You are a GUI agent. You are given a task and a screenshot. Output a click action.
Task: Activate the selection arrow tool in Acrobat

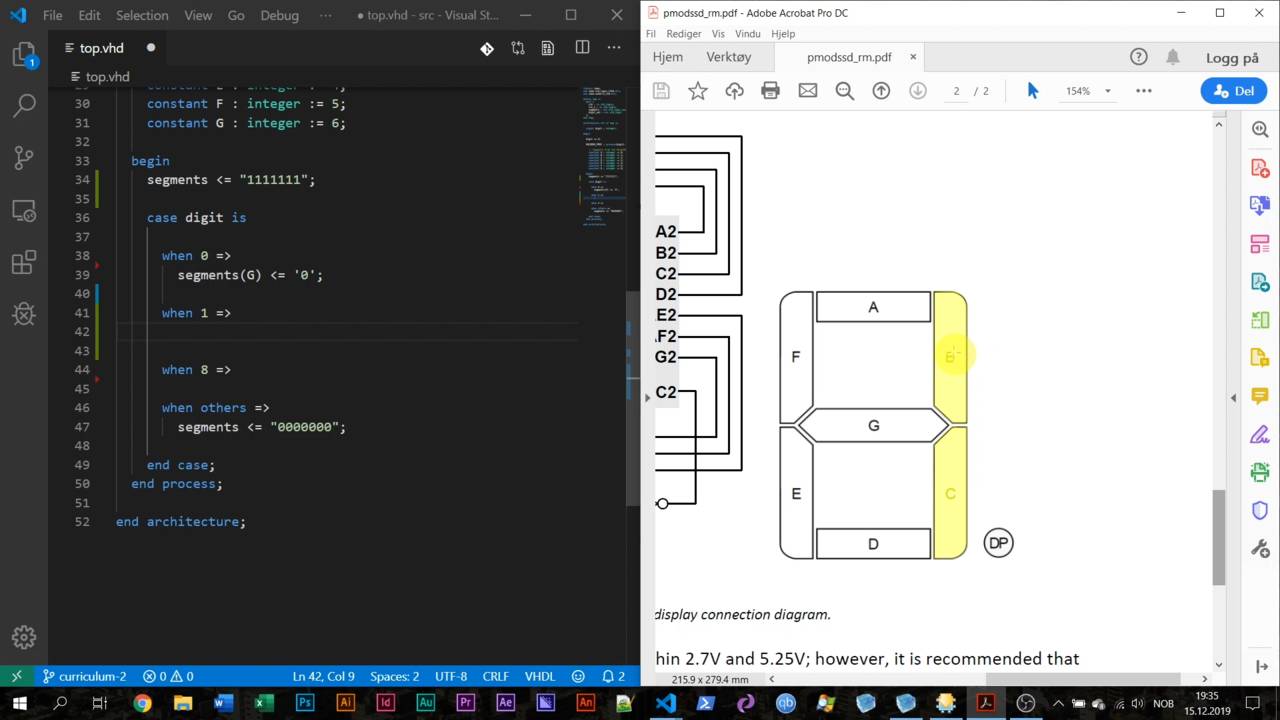coord(1033,91)
